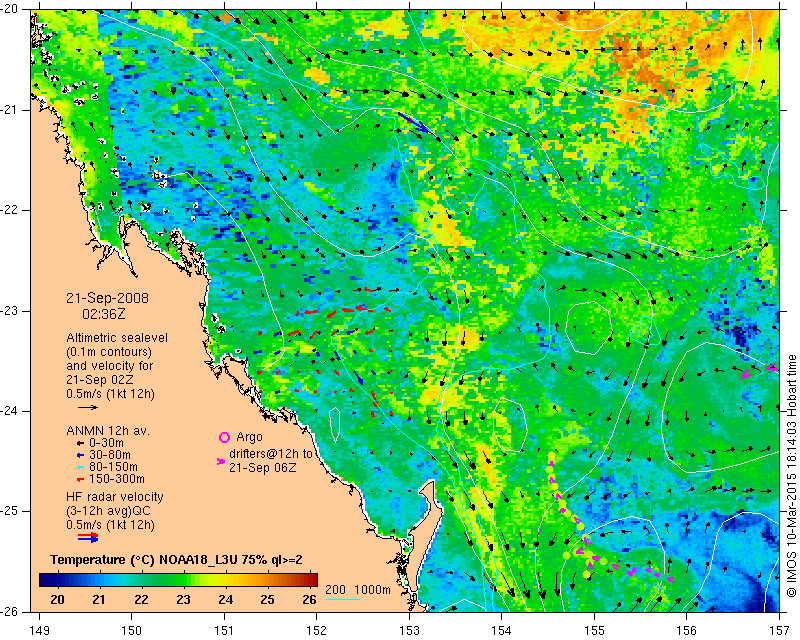Click the colorbar tick label 21

point(99,599)
